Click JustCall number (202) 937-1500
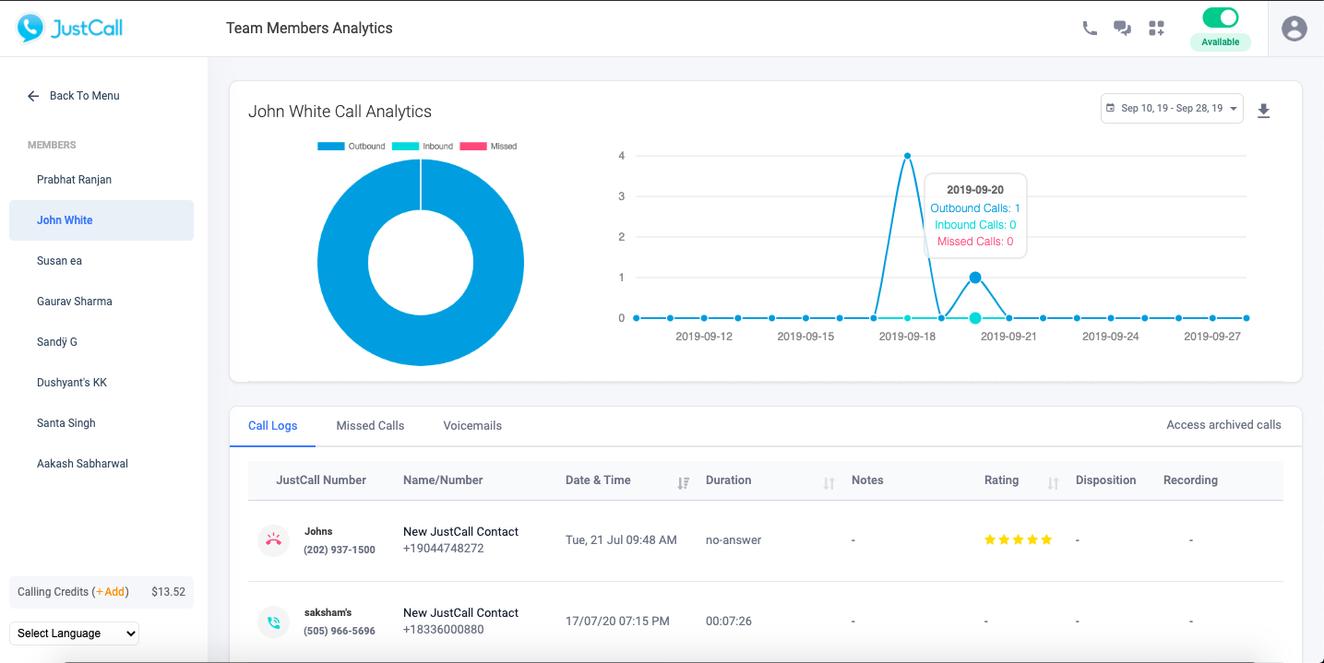The height and width of the screenshot is (663, 1324). [x=340, y=550]
